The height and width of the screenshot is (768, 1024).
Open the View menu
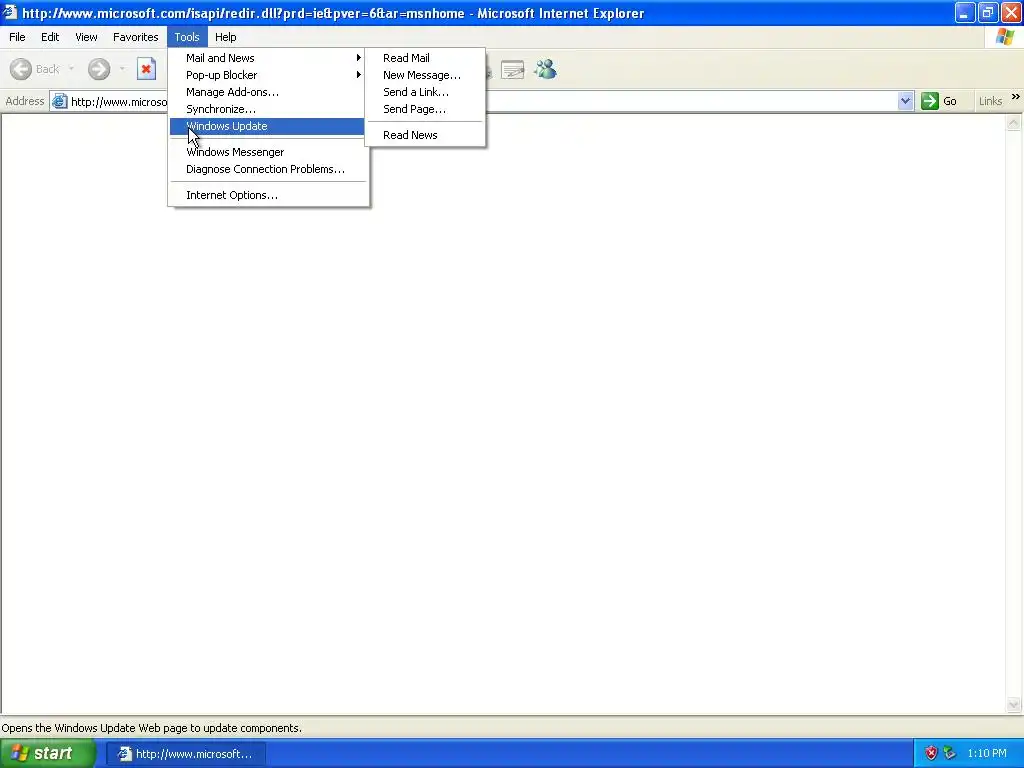click(86, 37)
